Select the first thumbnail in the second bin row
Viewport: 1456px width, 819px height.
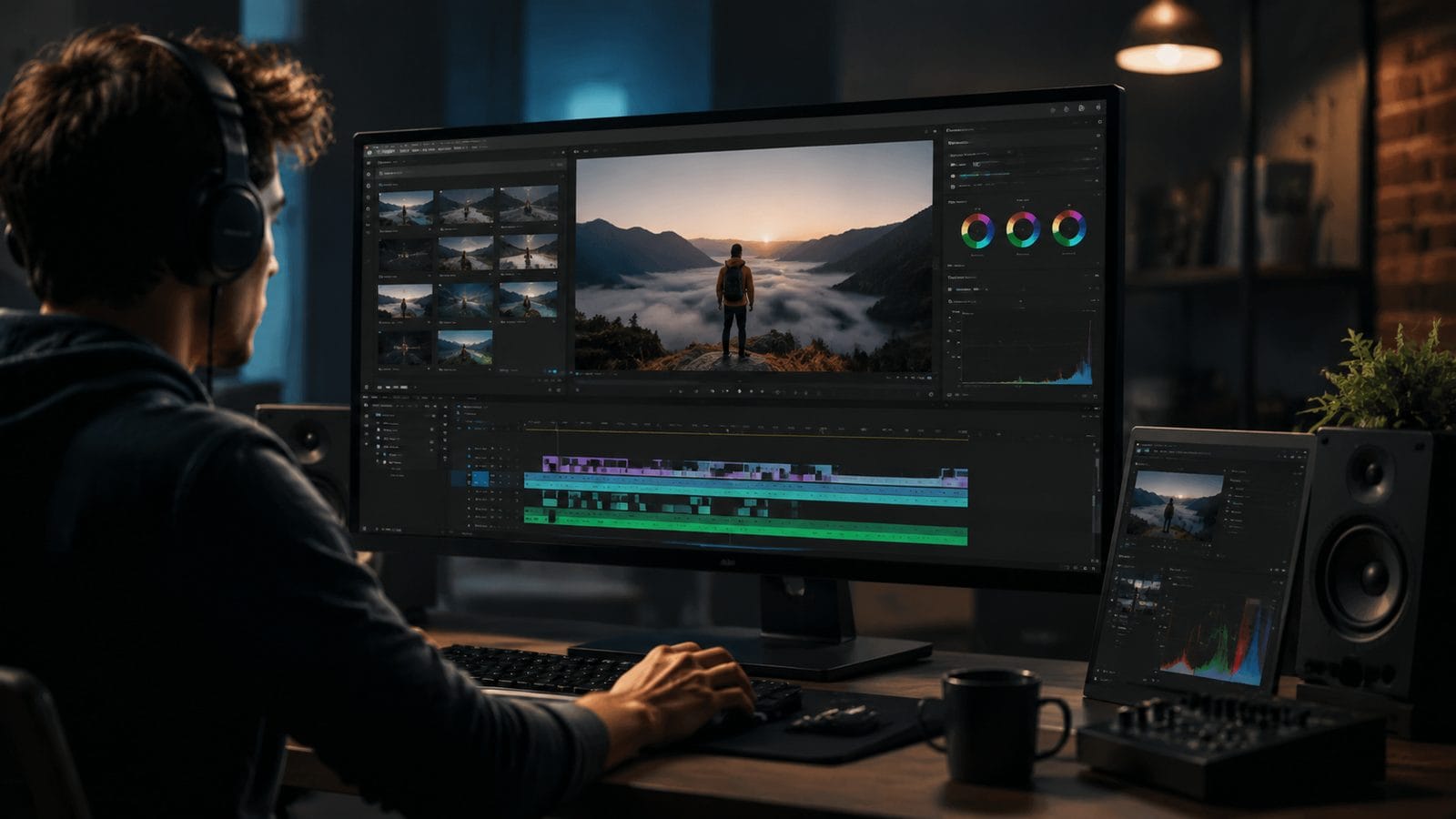click(405, 254)
